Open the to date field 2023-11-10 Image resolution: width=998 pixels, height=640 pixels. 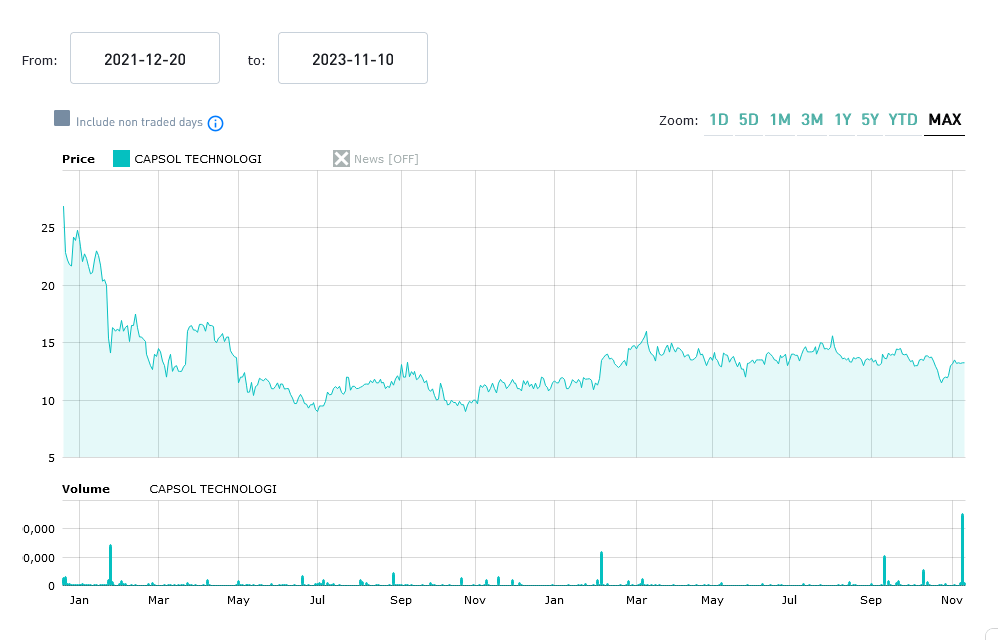[352, 59]
